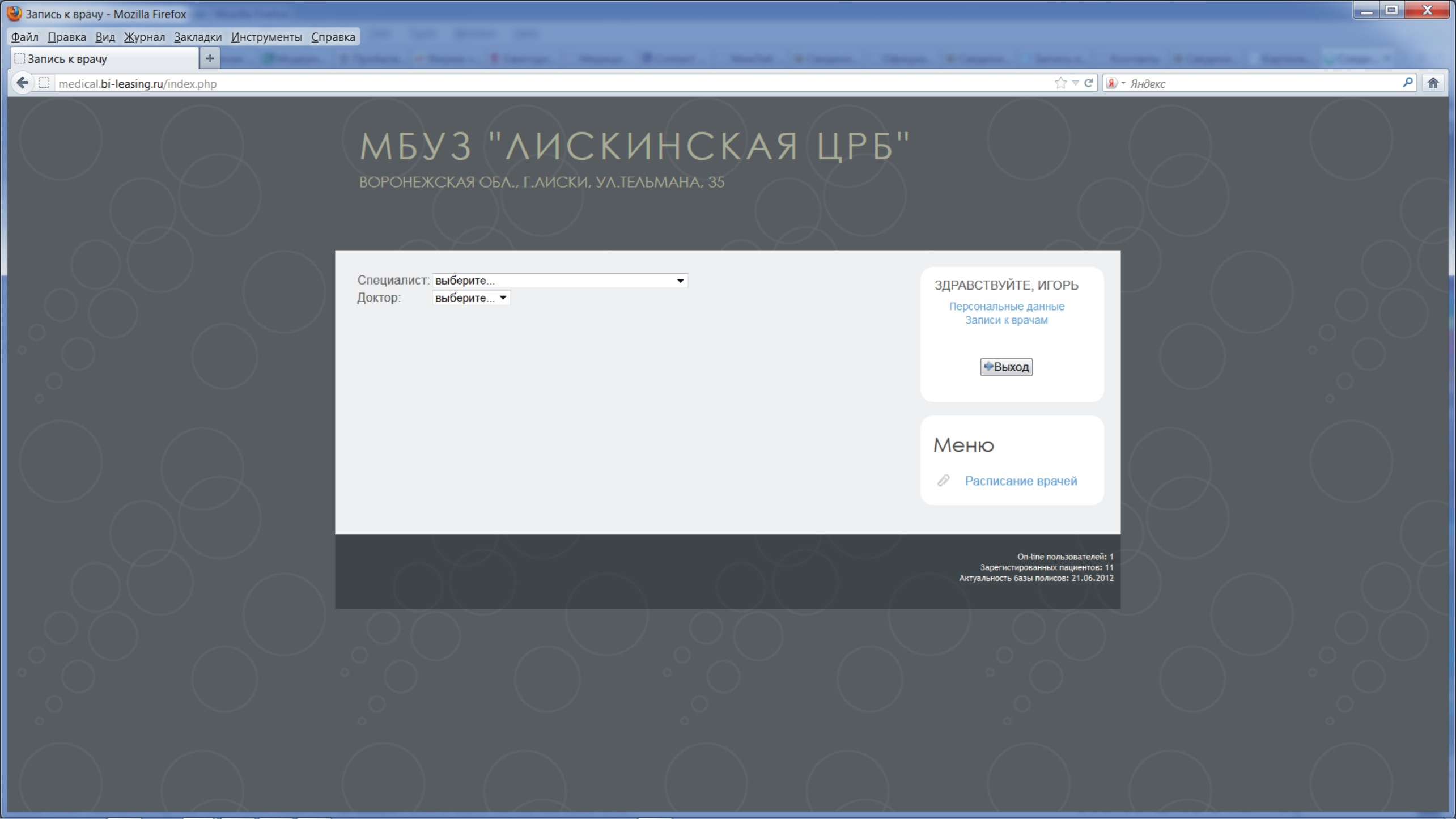The width and height of the screenshot is (1456, 819).
Task: Open the Вид menu
Action: pyautogui.click(x=105, y=37)
